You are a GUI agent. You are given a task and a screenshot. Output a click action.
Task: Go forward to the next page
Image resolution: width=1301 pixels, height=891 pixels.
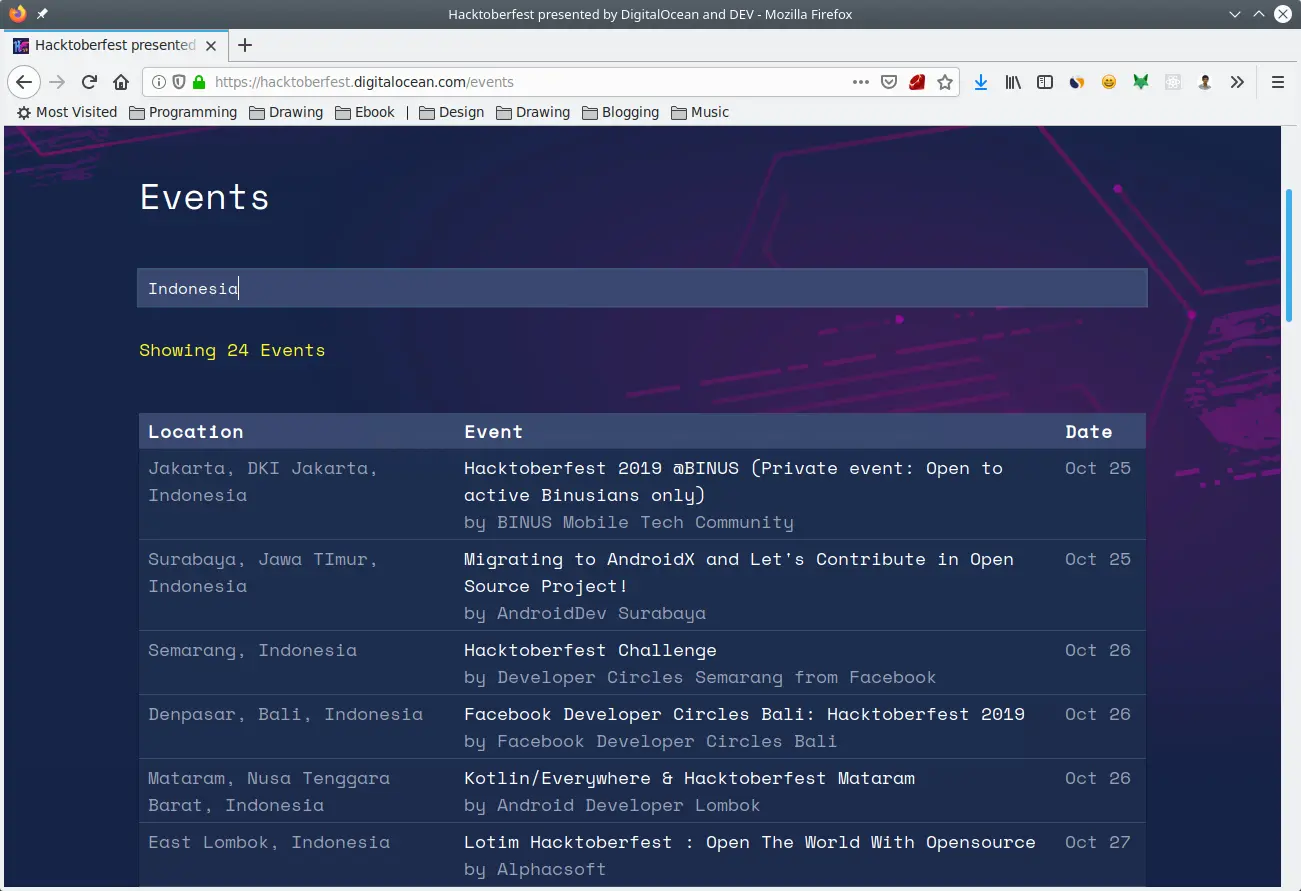coord(57,82)
